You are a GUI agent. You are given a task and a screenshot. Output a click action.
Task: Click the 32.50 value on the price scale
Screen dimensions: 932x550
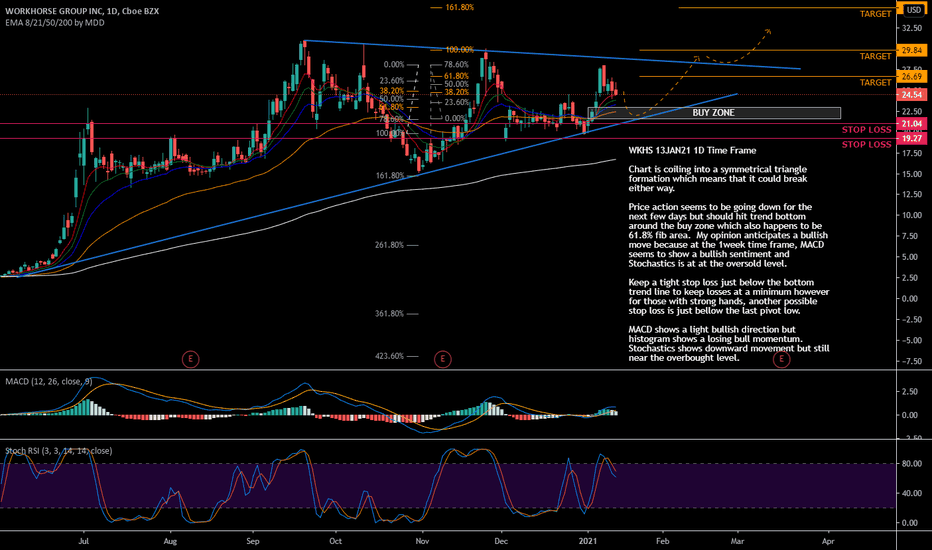click(912, 29)
